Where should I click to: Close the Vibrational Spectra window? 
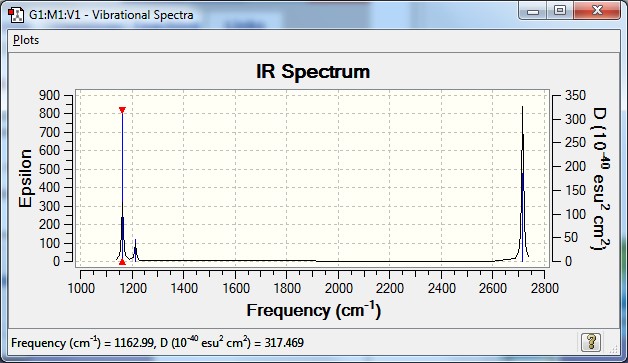pyautogui.click(x=597, y=10)
